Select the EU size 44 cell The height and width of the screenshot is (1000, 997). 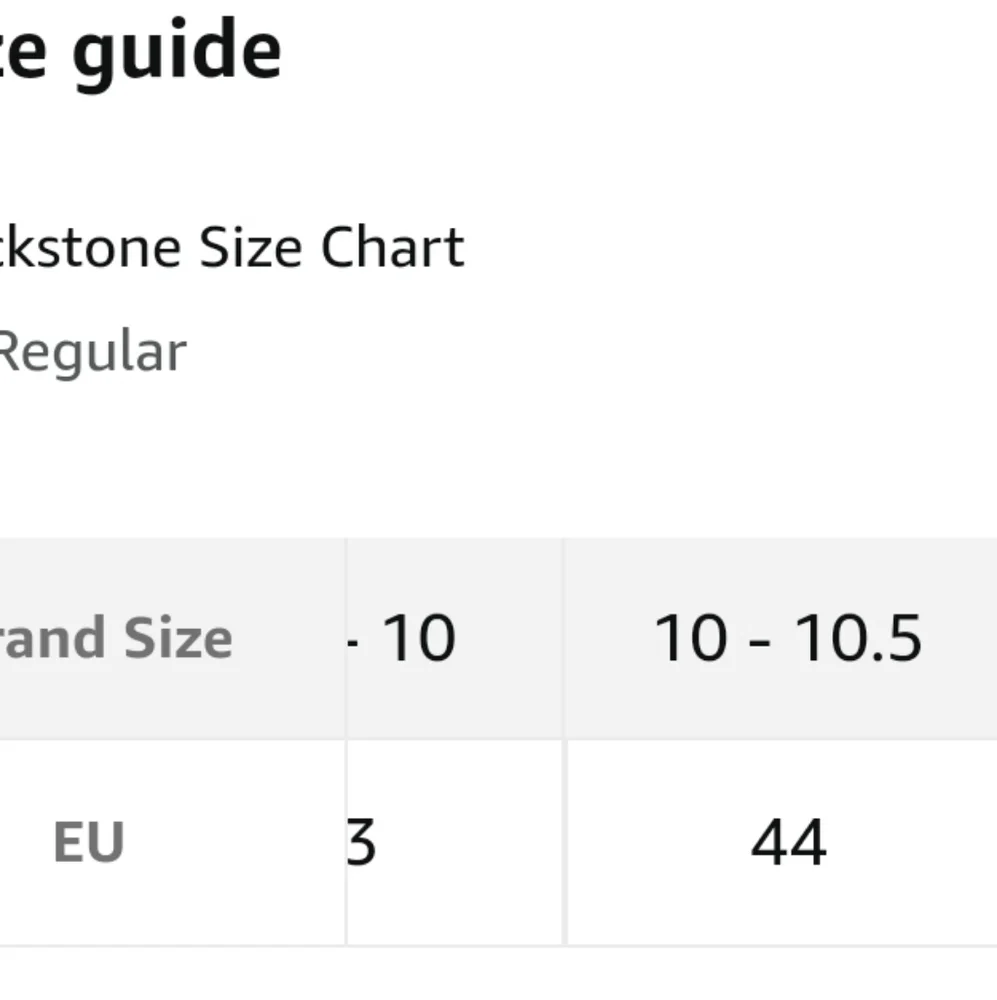787,843
